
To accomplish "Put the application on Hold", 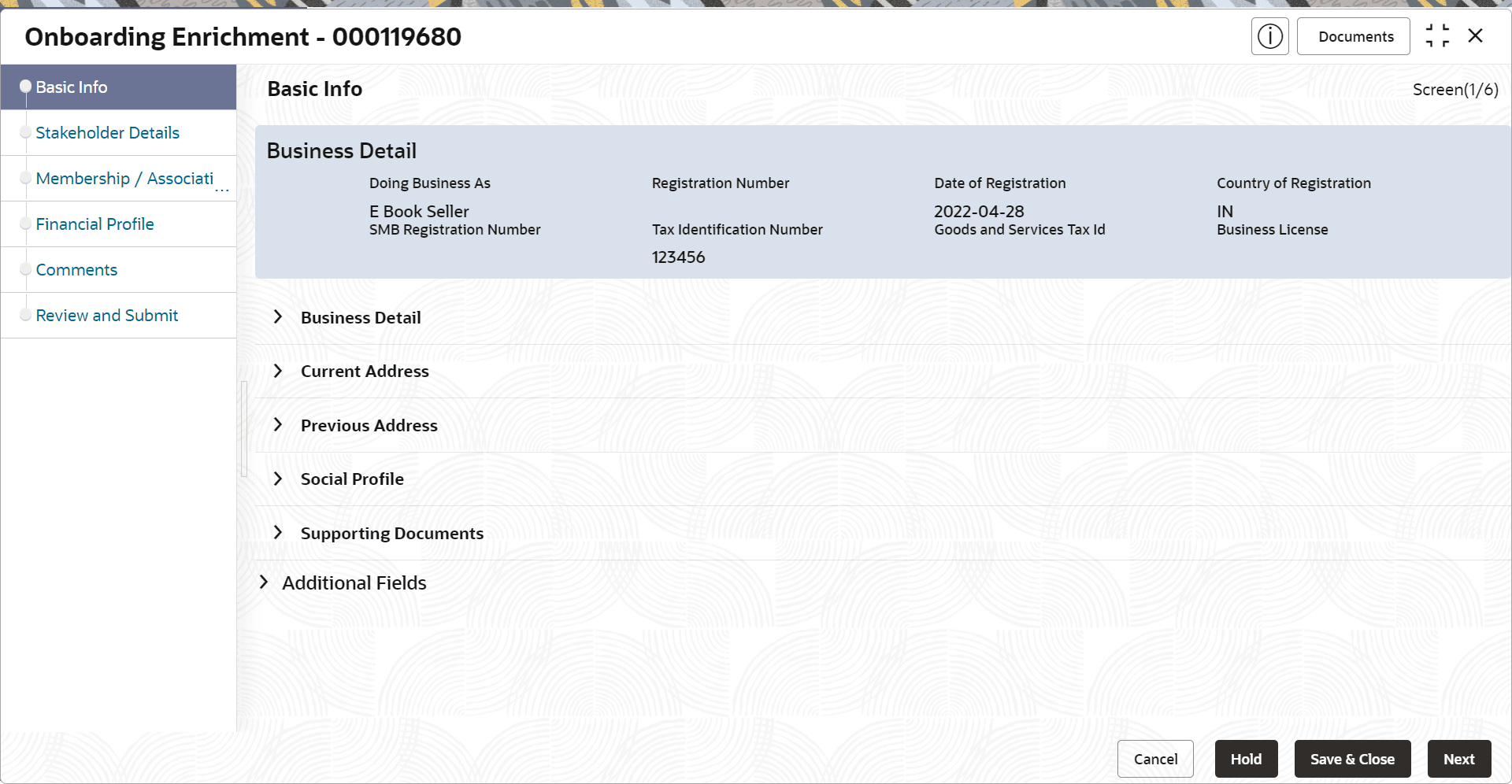I will point(1246,759).
